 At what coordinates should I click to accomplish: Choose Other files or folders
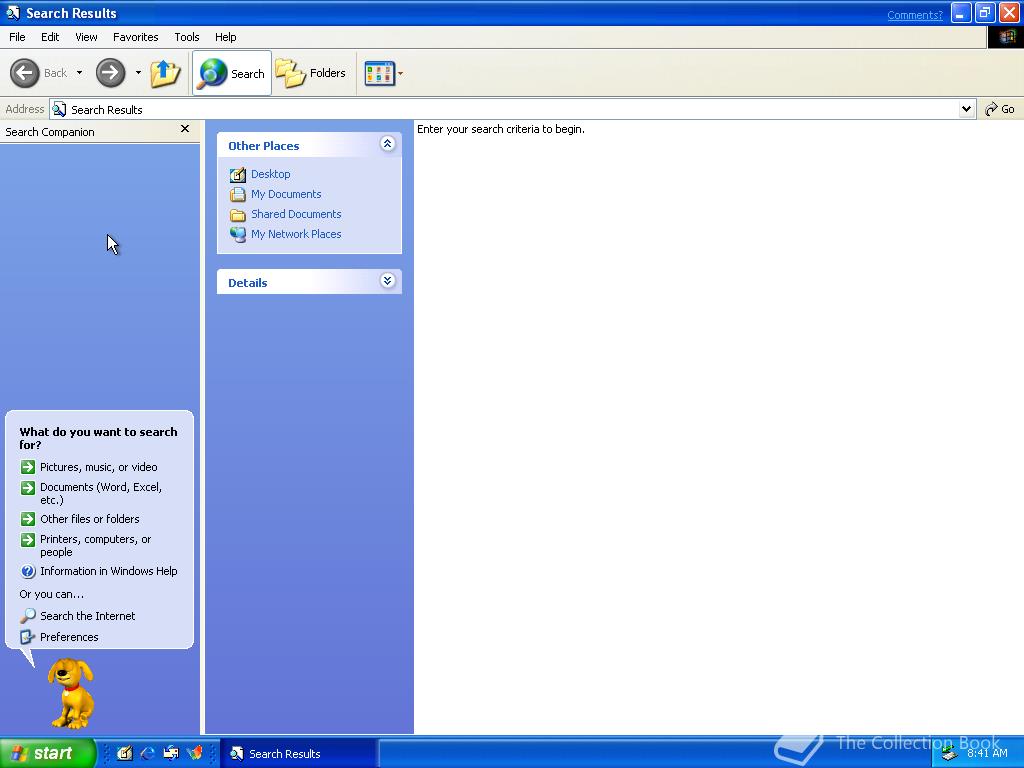coord(89,519)
